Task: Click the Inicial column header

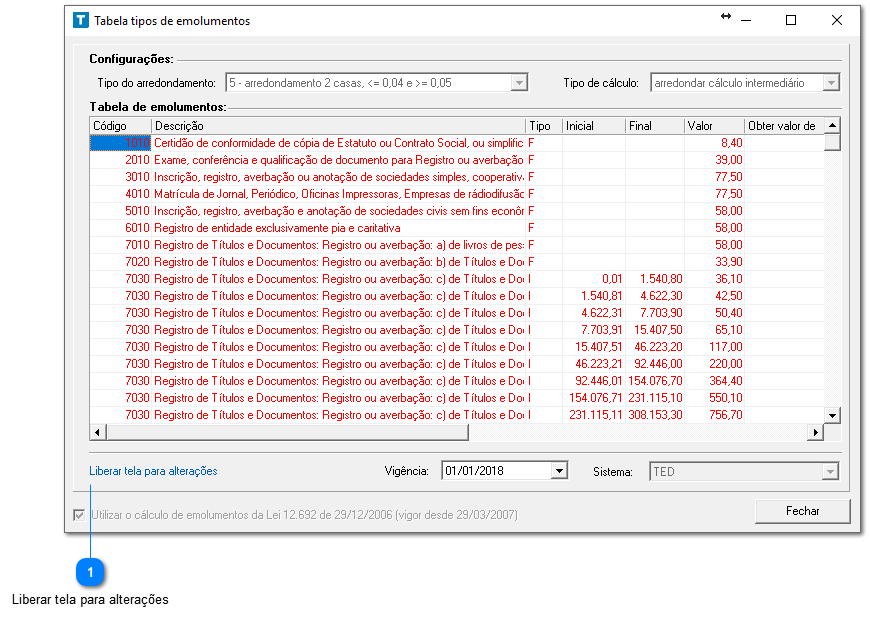Action: [594, 126]
